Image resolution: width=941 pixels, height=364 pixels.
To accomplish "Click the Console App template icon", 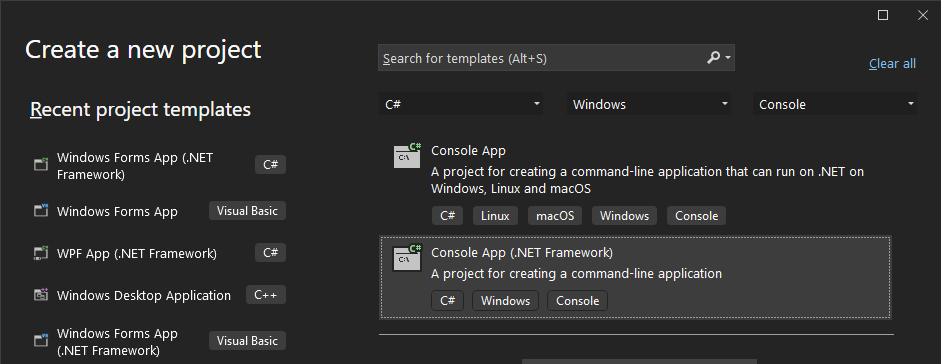I will 407,155.
